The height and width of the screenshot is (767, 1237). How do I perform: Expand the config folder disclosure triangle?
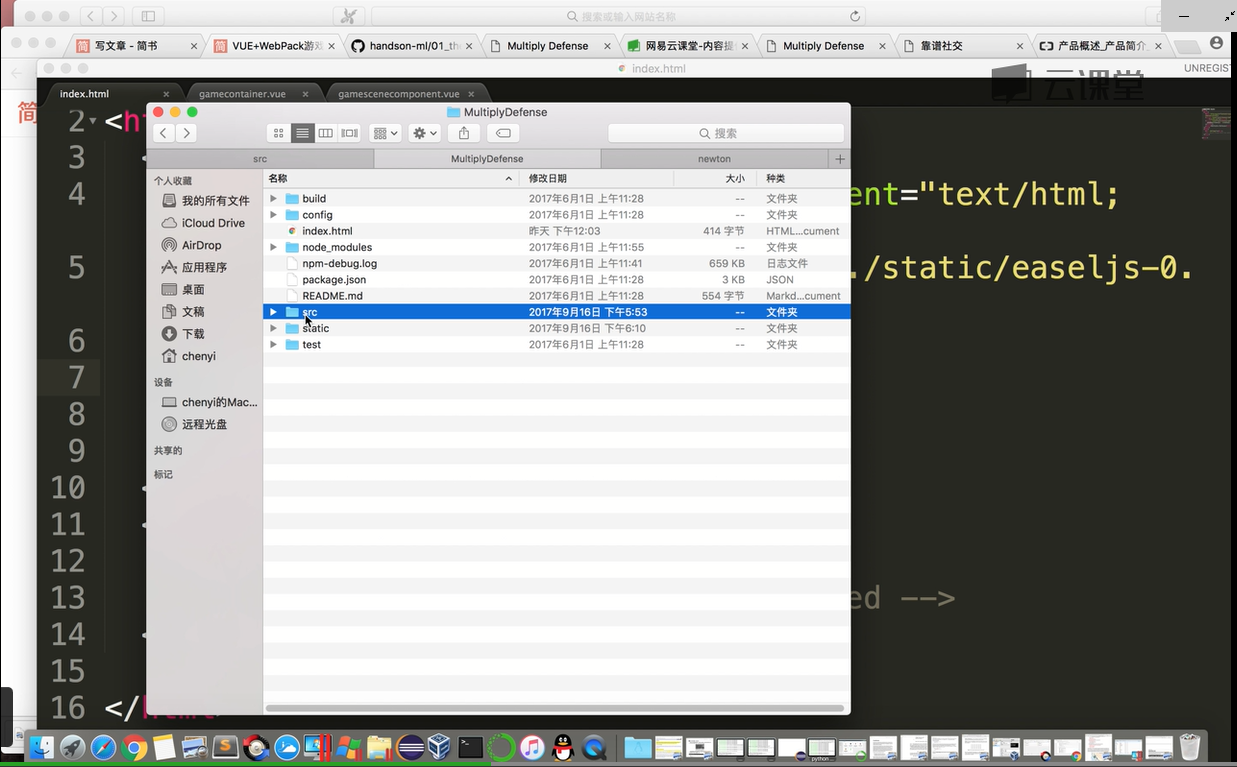coord(273,215)
